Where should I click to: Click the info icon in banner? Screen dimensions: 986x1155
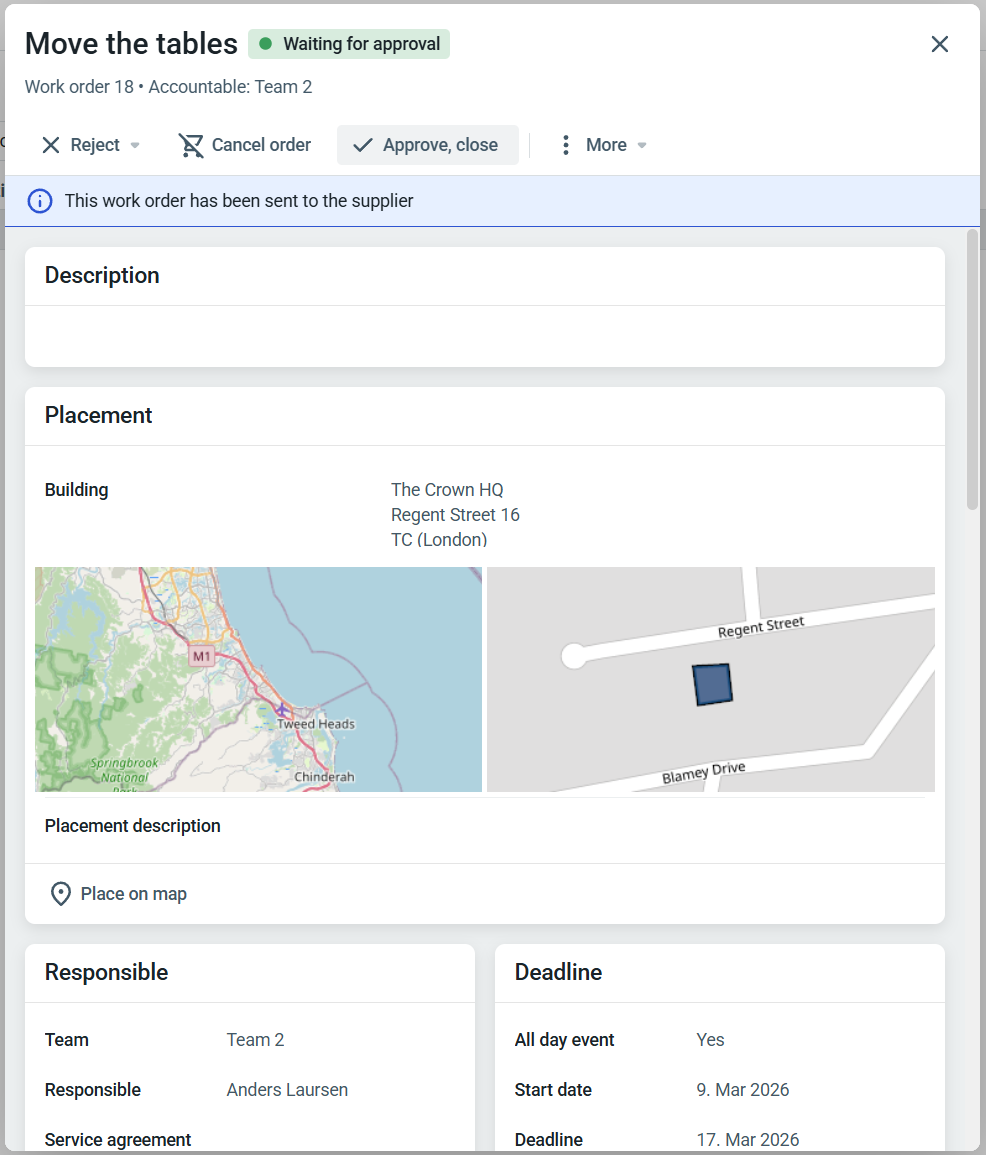[x=40, y=201]
